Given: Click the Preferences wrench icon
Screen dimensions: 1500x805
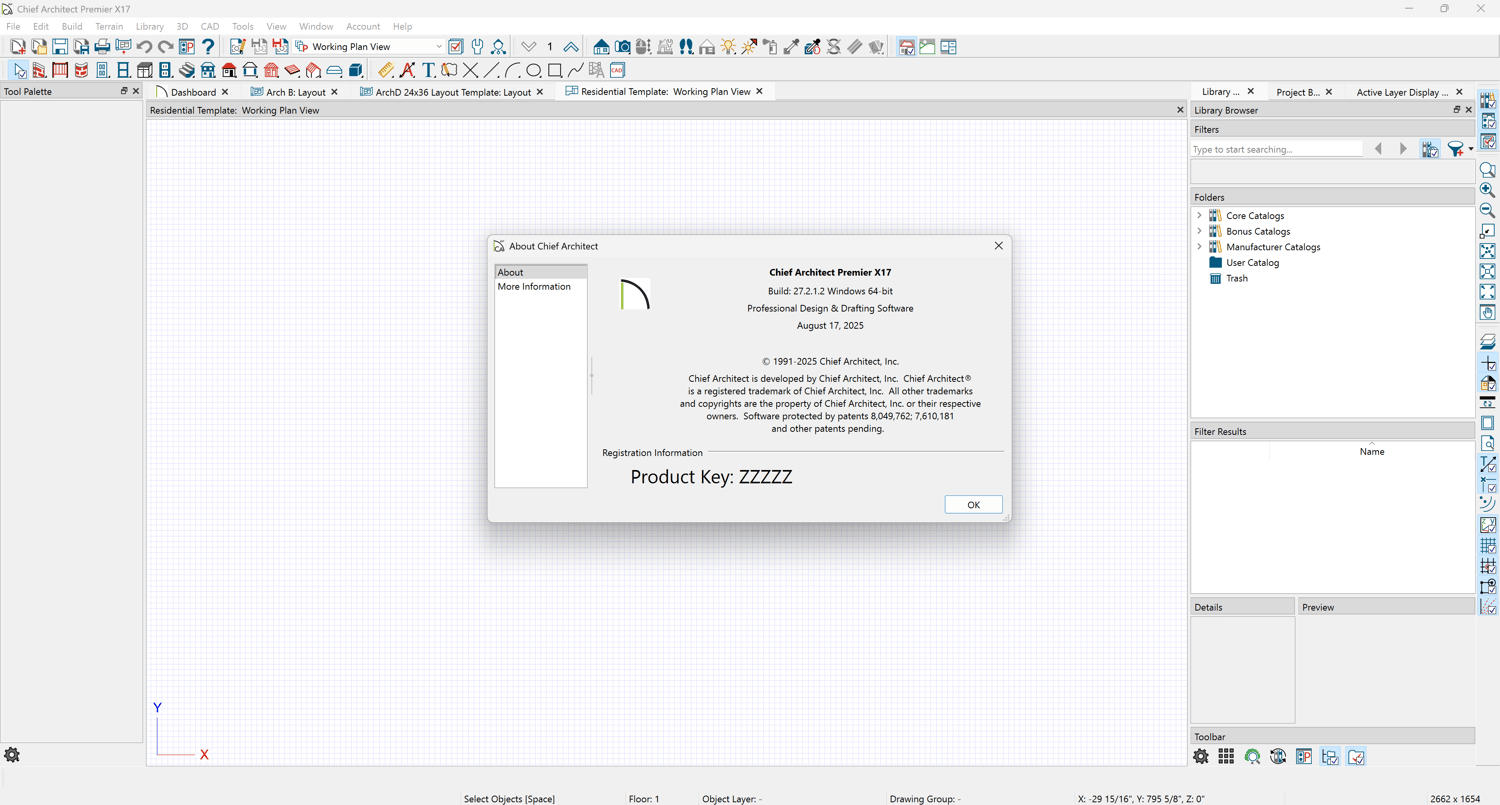Looking at the screenshot, I should click(x=477, y=47).
